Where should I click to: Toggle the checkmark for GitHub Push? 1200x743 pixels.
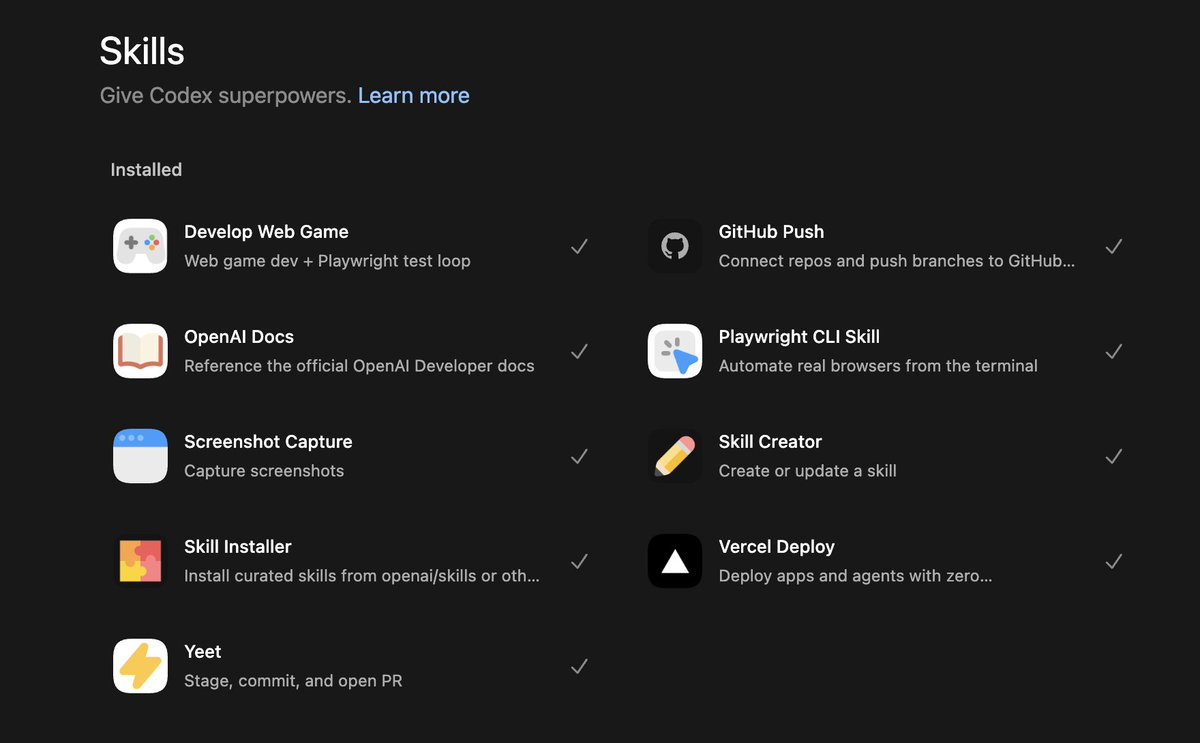tap(1114, 246)
